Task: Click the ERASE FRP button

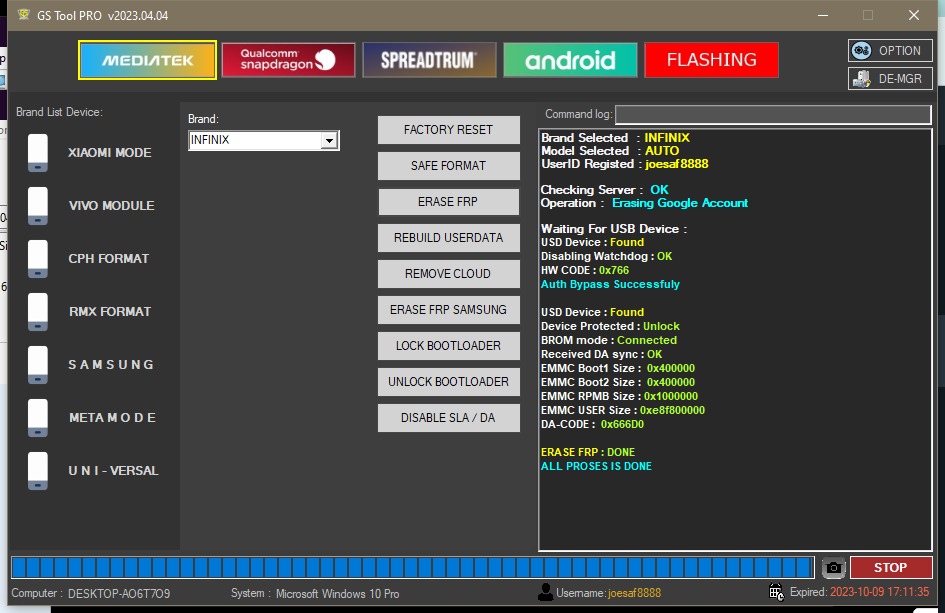Action: 448,202
